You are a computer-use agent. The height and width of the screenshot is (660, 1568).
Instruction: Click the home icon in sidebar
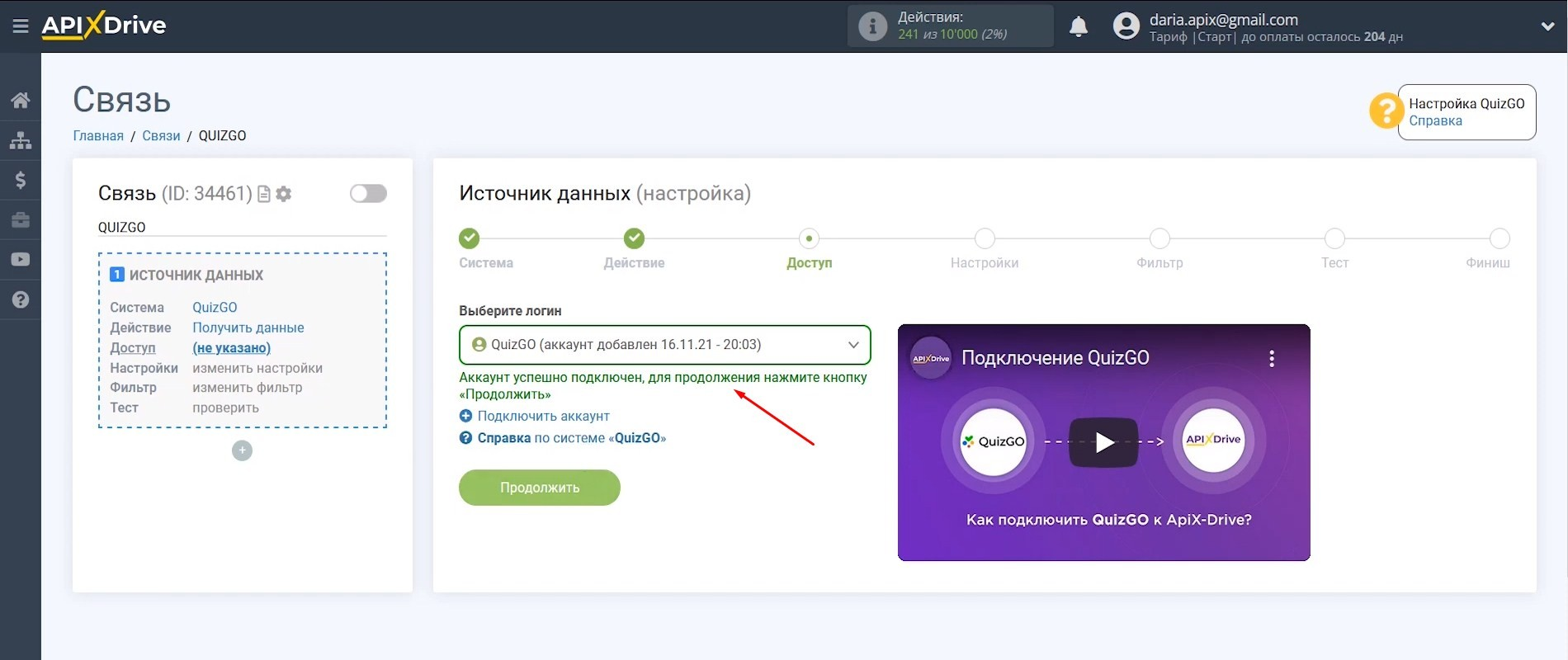(x=21, y=101)
